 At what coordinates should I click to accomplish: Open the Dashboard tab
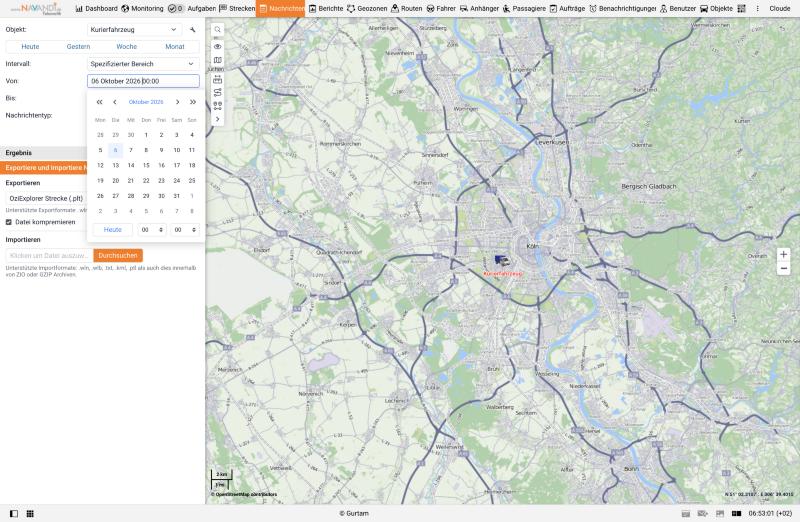96,9
